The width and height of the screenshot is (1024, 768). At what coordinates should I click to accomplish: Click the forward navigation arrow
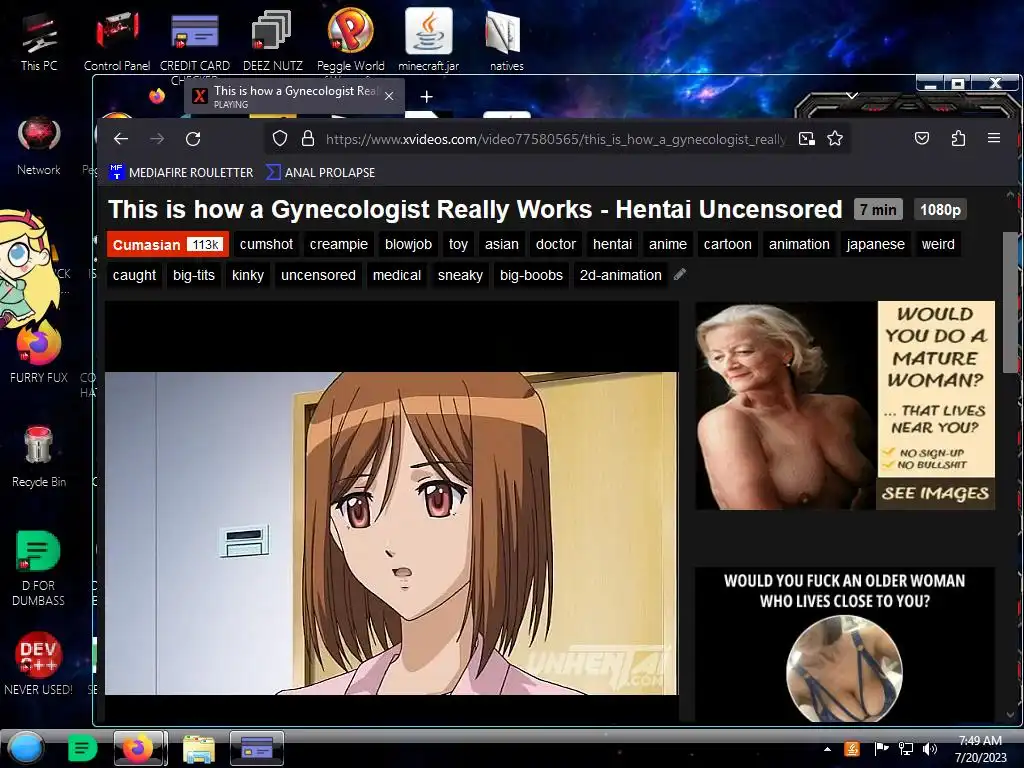pos(157,138)
